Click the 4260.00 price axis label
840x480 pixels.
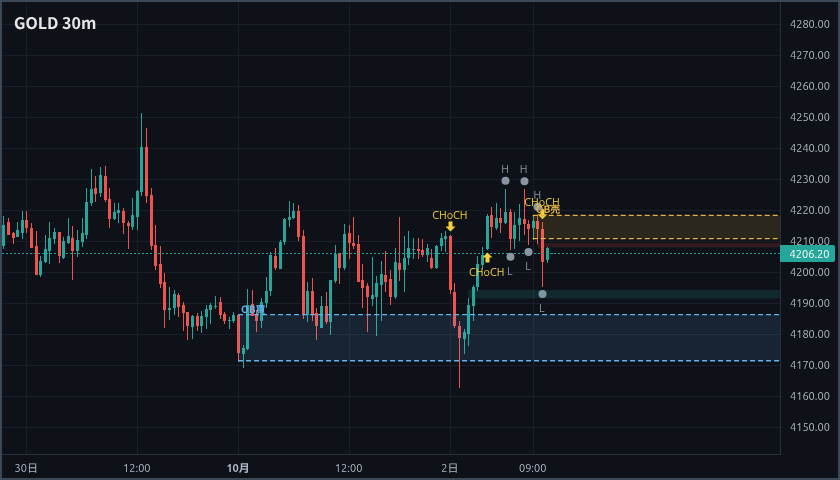pyautogui.click(x=809, y=86)
